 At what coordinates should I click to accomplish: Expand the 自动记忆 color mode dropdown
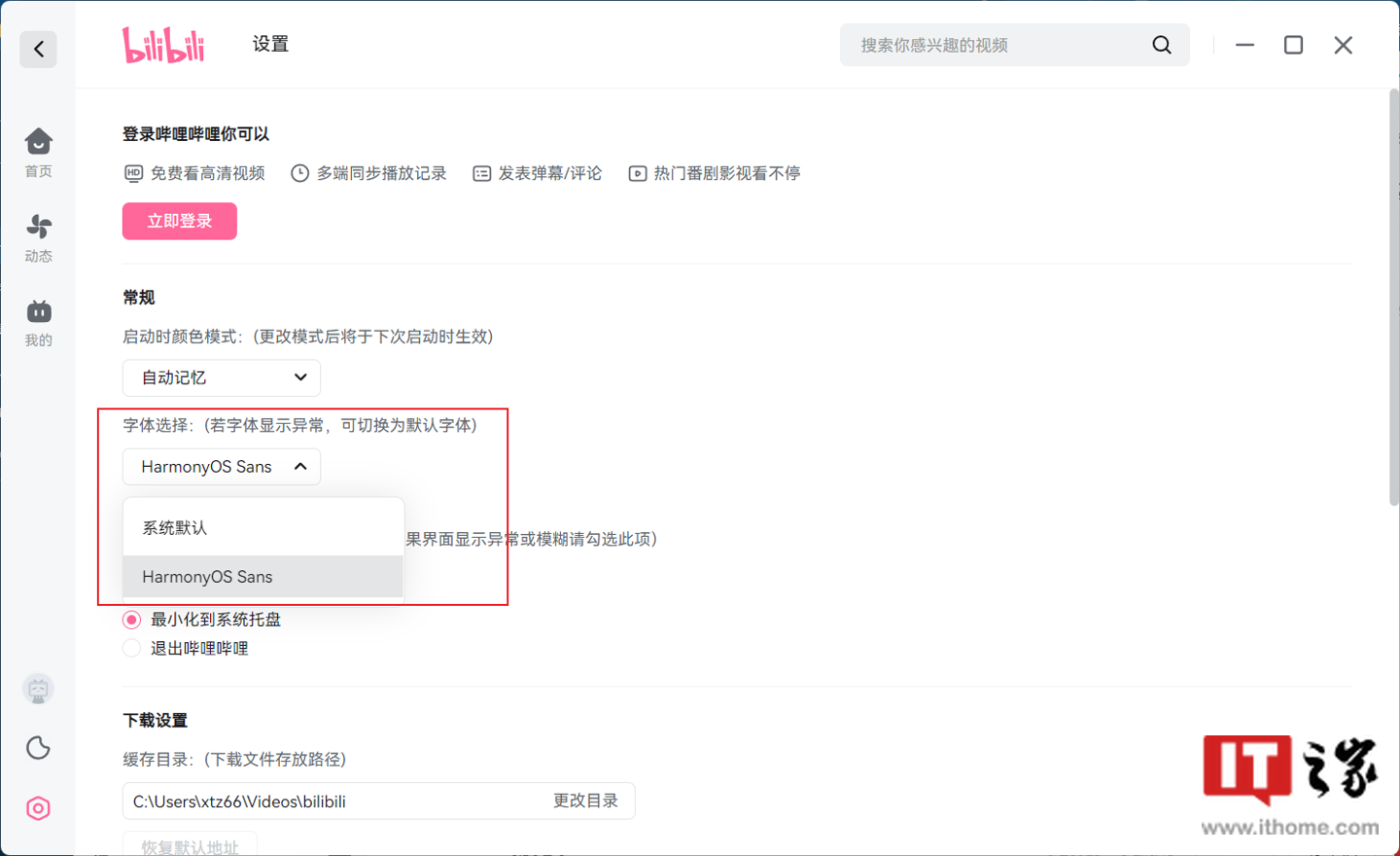click(x=222, y=377)
